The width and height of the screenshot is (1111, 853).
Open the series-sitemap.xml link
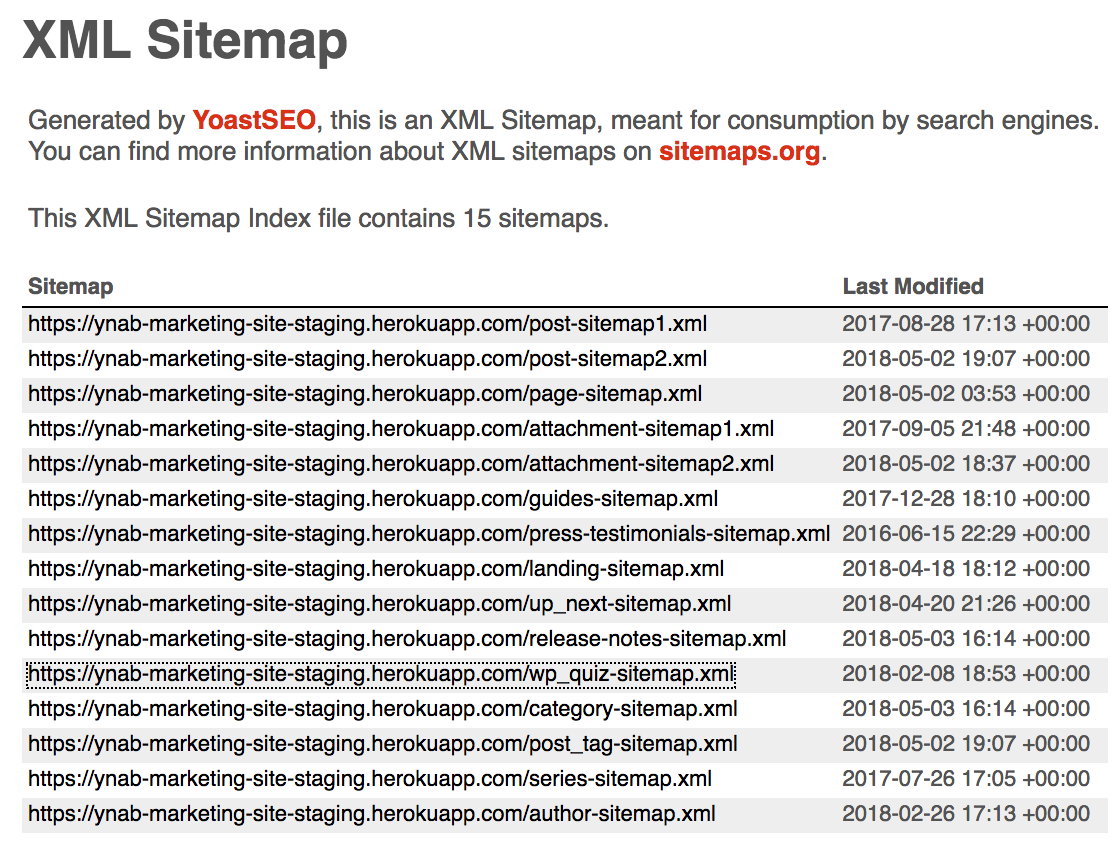click(370, 779)
